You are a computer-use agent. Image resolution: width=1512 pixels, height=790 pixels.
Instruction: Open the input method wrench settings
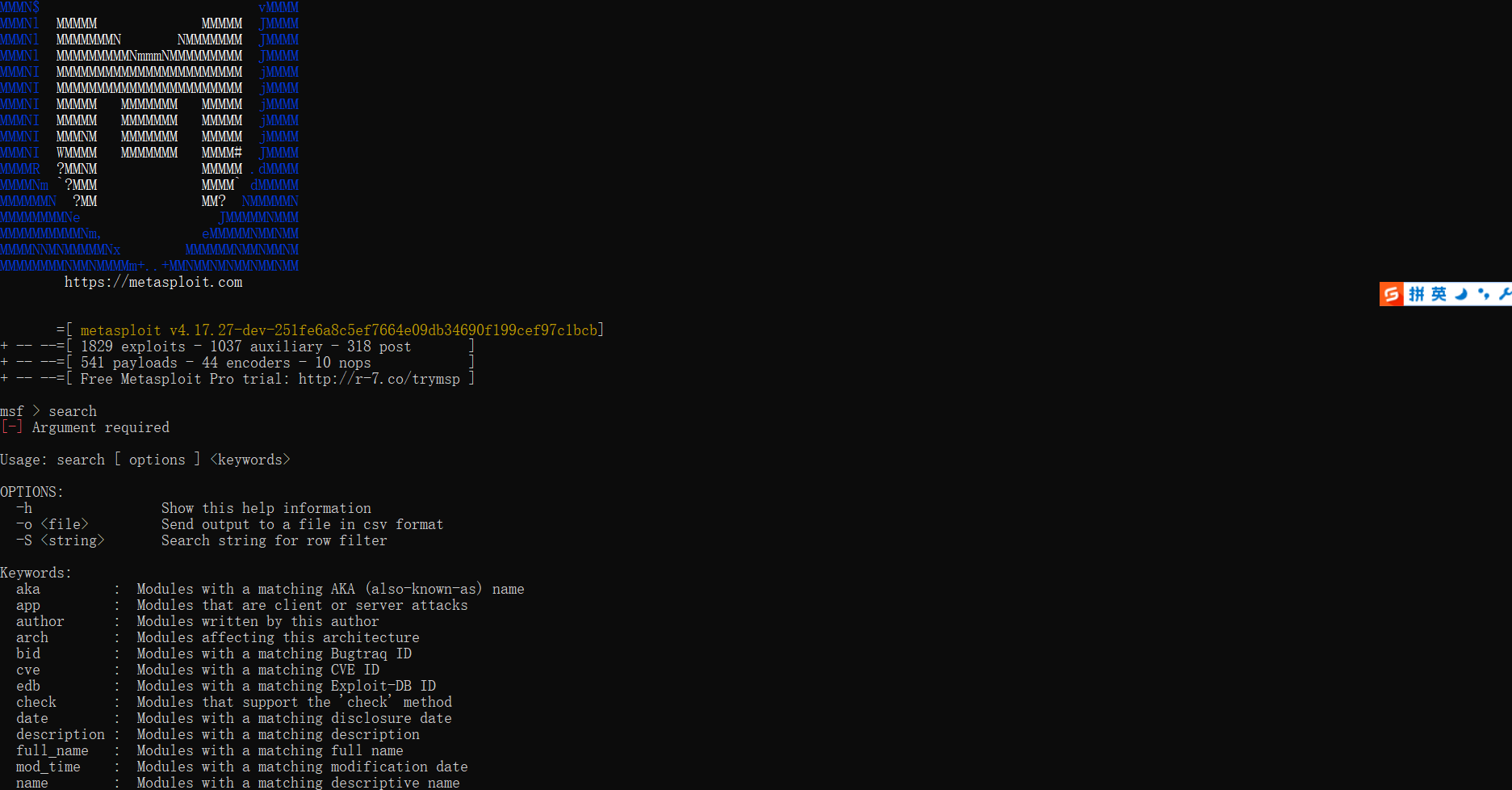coord(1505,294)
